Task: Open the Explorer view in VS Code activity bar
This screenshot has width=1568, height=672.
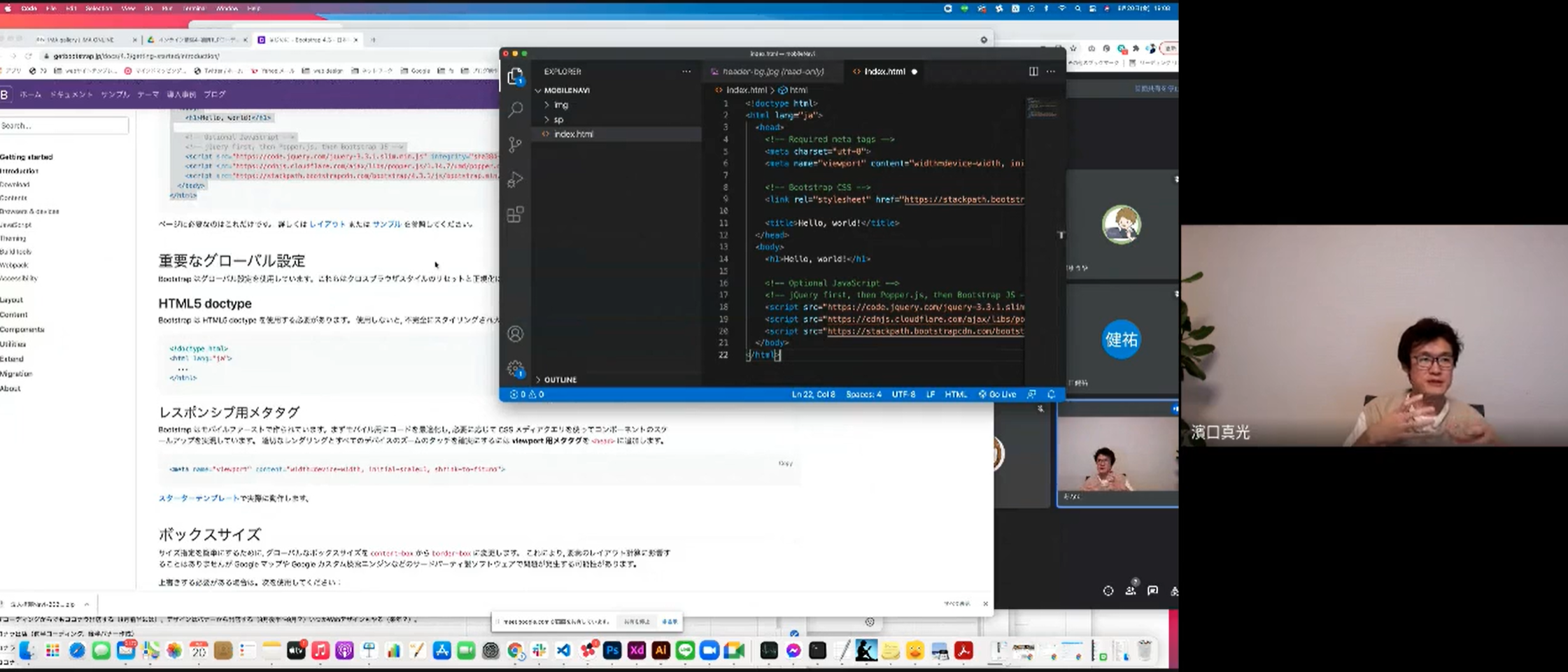Action: 515,76
